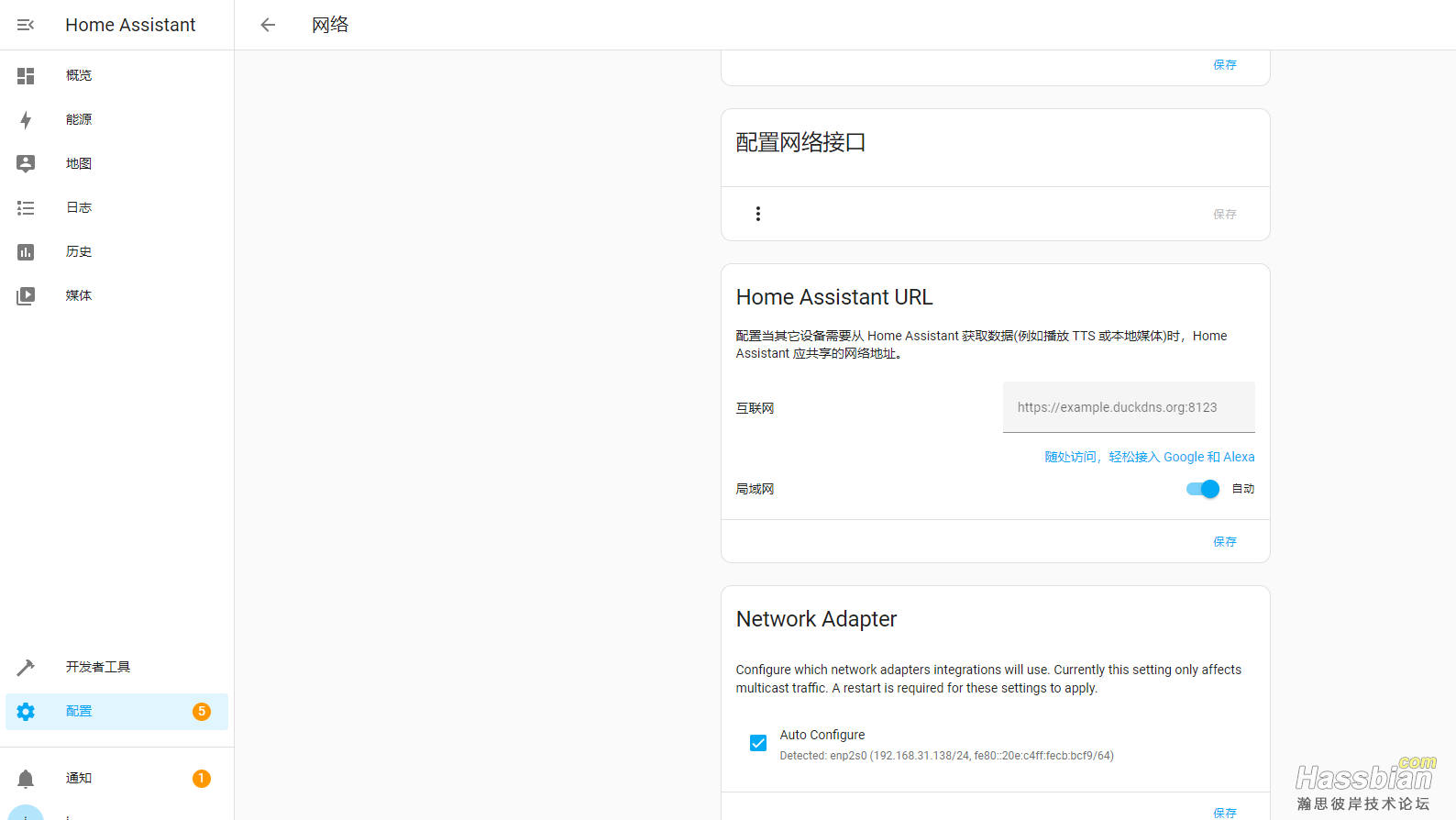Click the Auto Configure label text

(822, 735)
